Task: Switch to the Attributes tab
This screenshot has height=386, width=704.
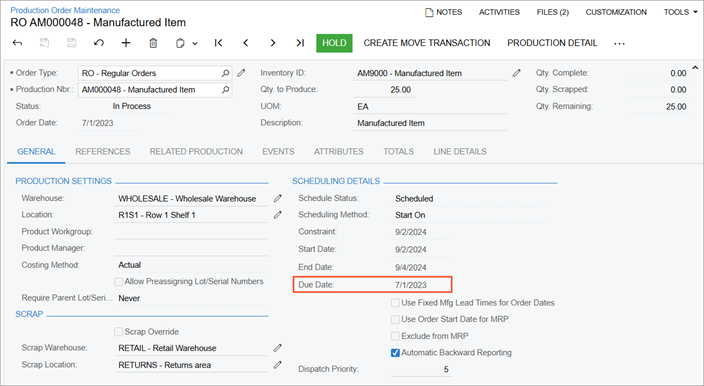Action: 339,152
